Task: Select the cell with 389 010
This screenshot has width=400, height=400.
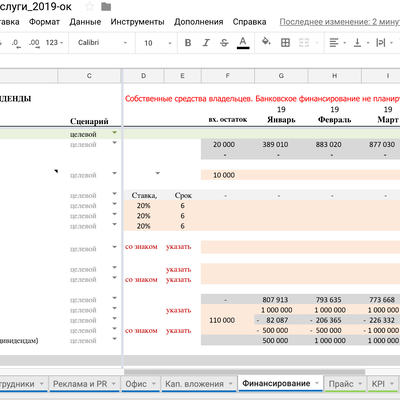Action: 281,144
